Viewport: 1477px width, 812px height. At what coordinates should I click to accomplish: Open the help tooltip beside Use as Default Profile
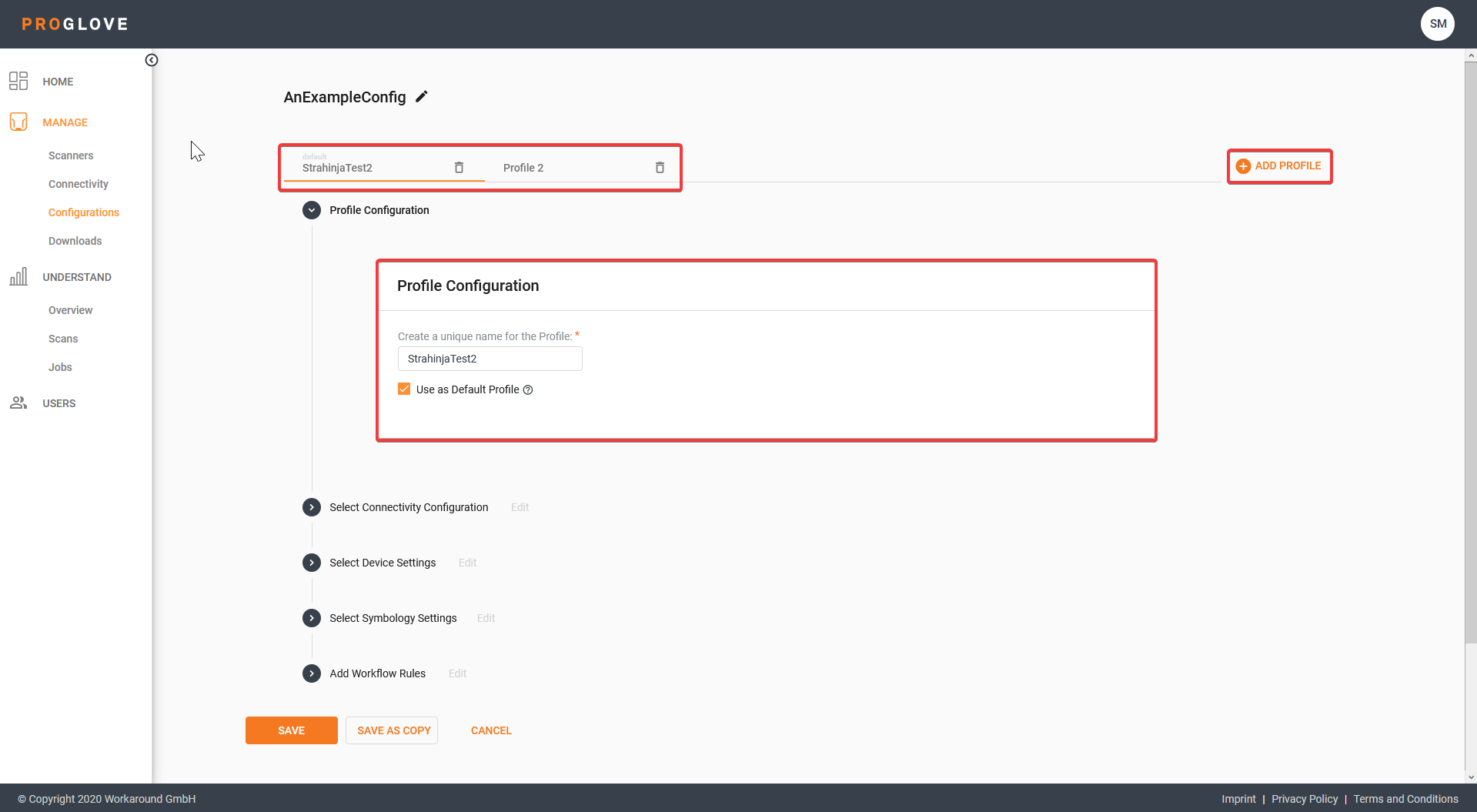pos(527,389)
